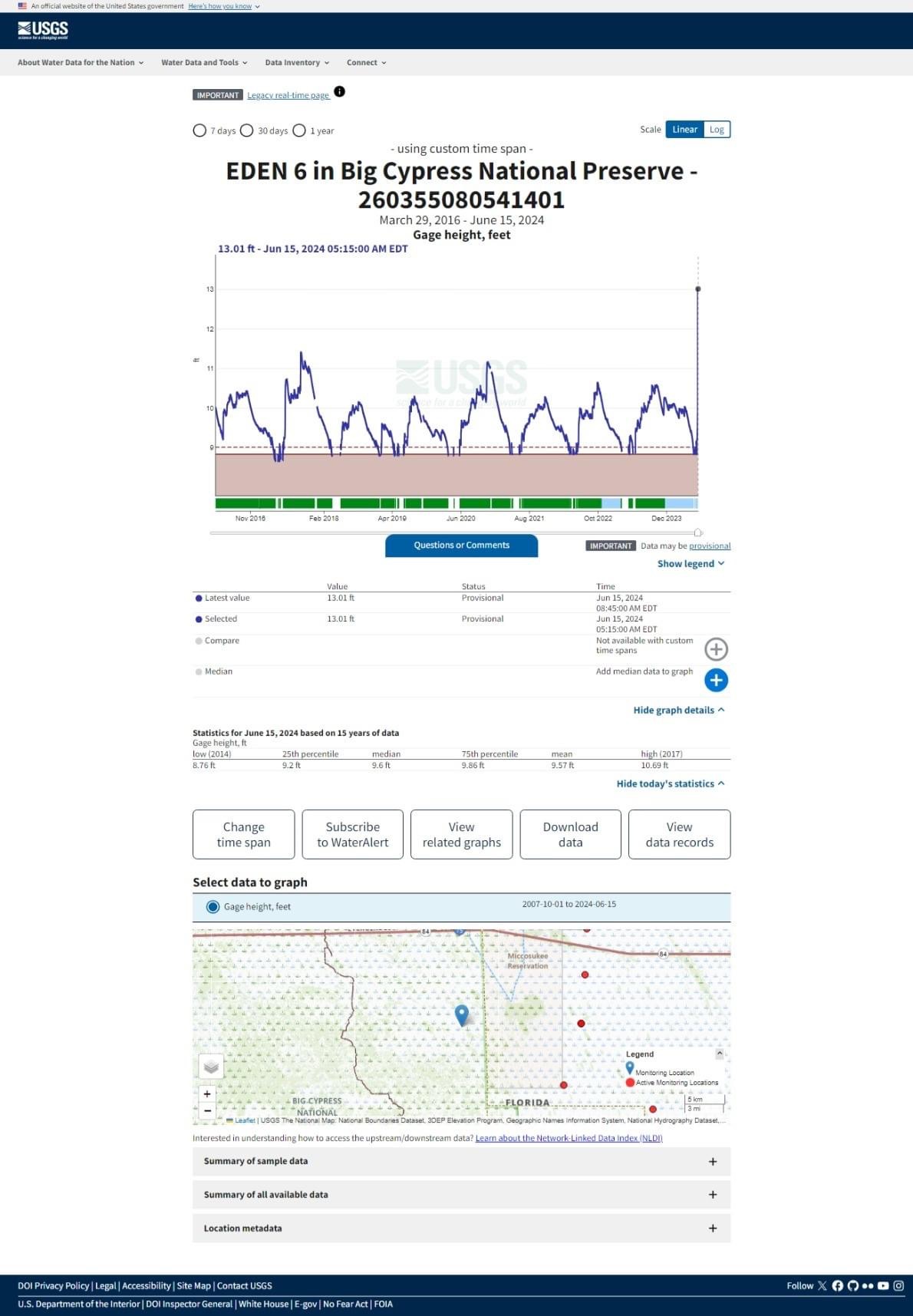Switch graph scale to Log
Screen dimensions: 913x1316
[x=717, y=130]
